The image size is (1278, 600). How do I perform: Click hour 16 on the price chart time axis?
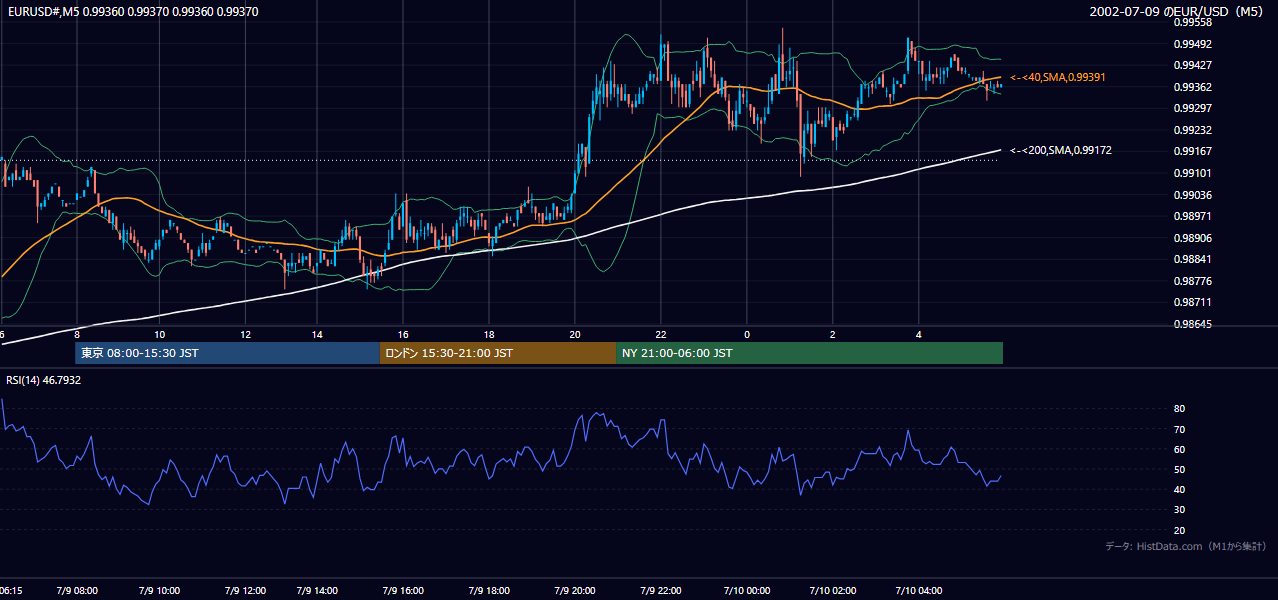402,334
